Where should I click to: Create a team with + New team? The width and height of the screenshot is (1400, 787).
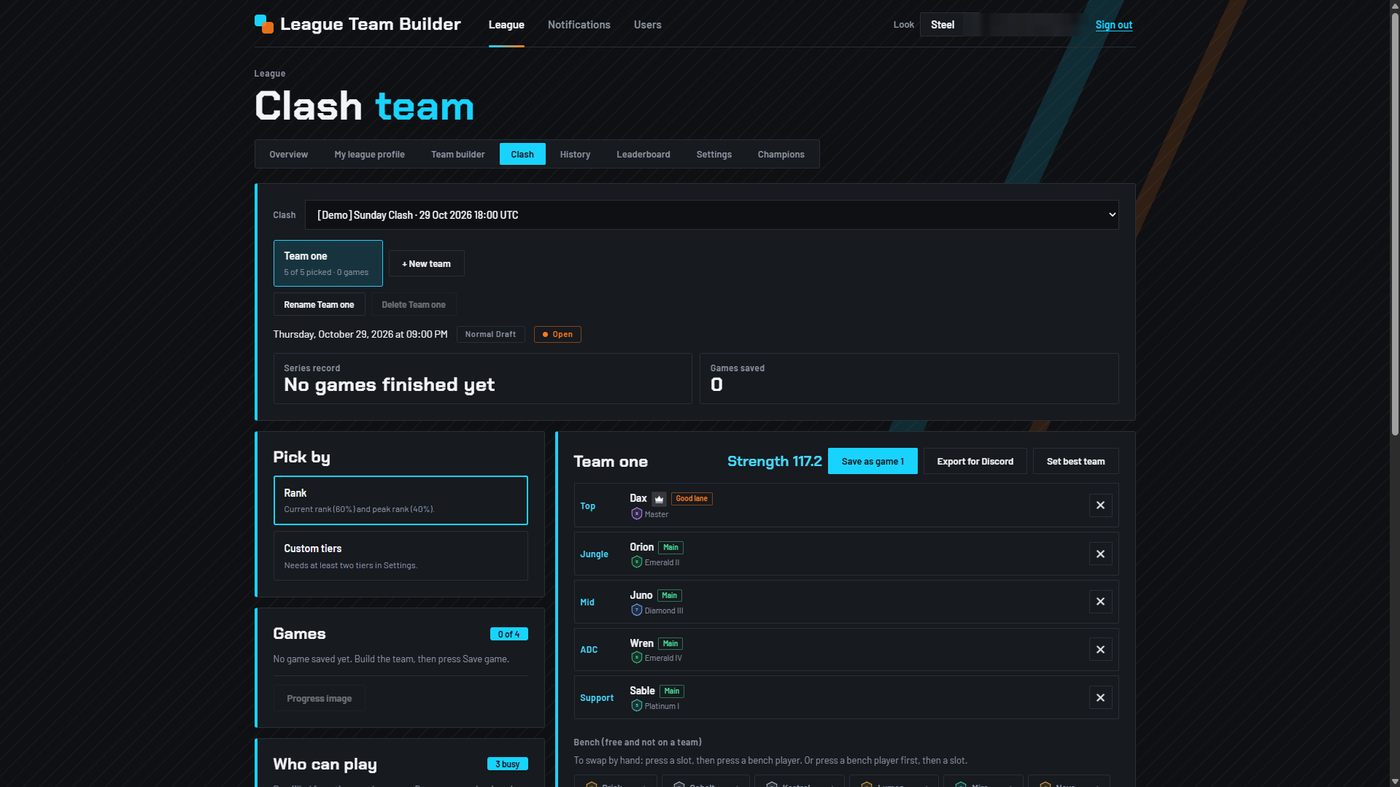(x=426, y=263)
